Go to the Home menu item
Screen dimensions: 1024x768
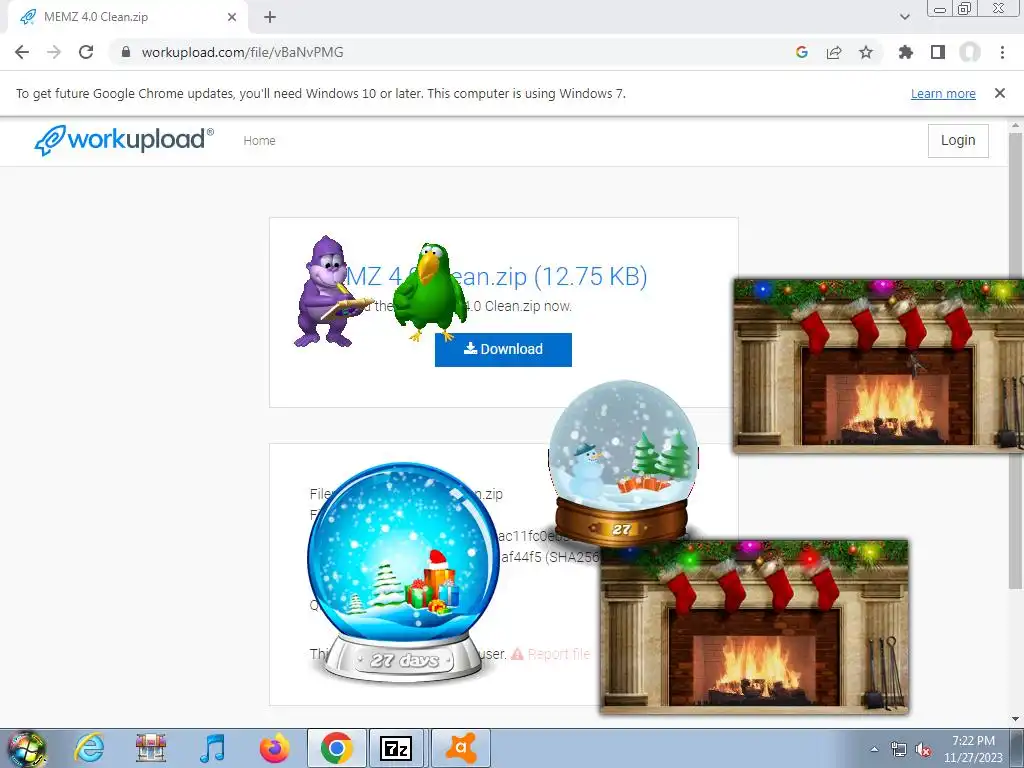259,140
